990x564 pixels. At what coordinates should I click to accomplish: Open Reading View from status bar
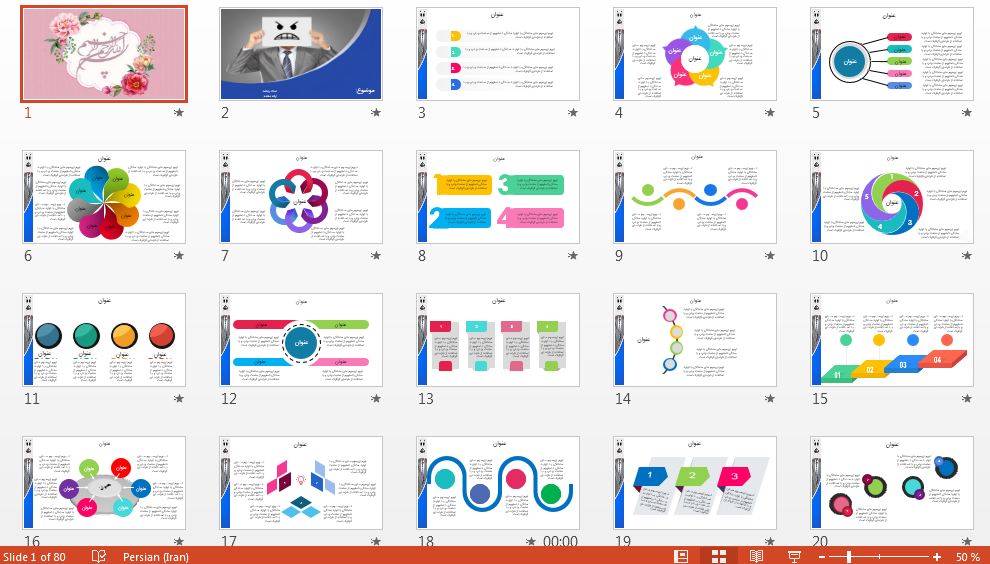(x=757, y=556)
